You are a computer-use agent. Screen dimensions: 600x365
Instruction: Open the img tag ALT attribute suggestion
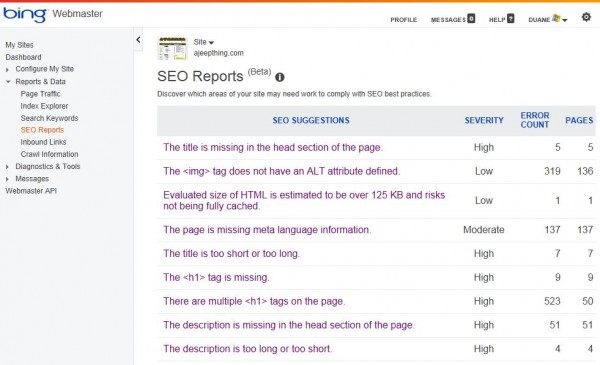282,171
